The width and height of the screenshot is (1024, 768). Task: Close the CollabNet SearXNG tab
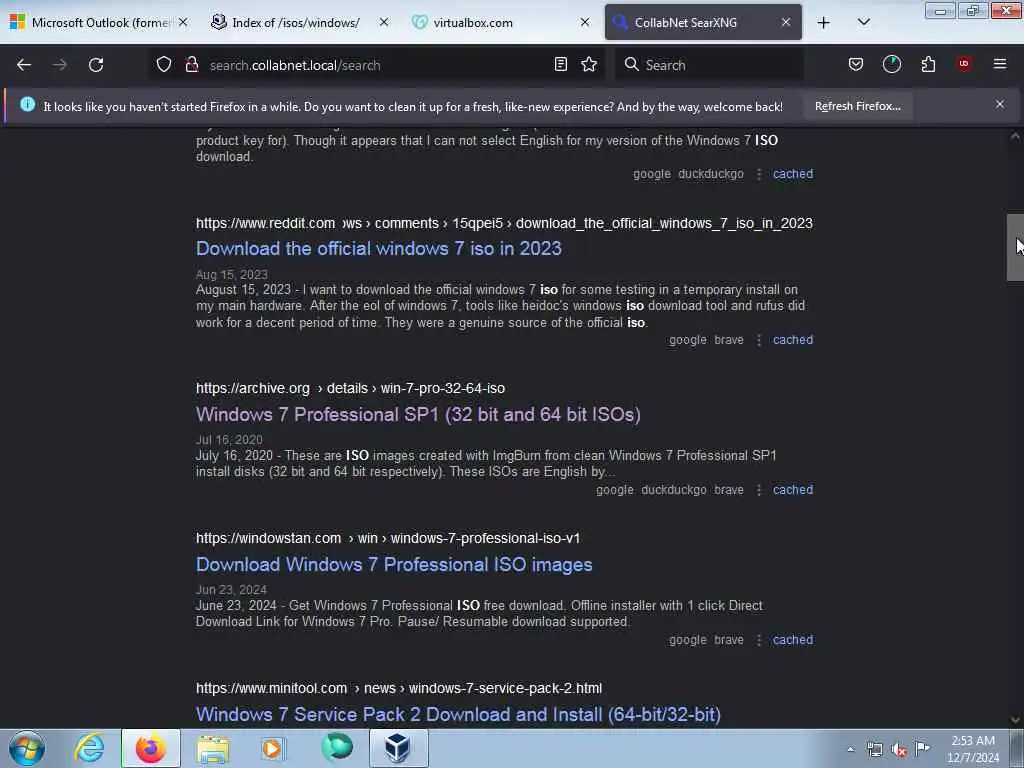click(x=786, y=23)
